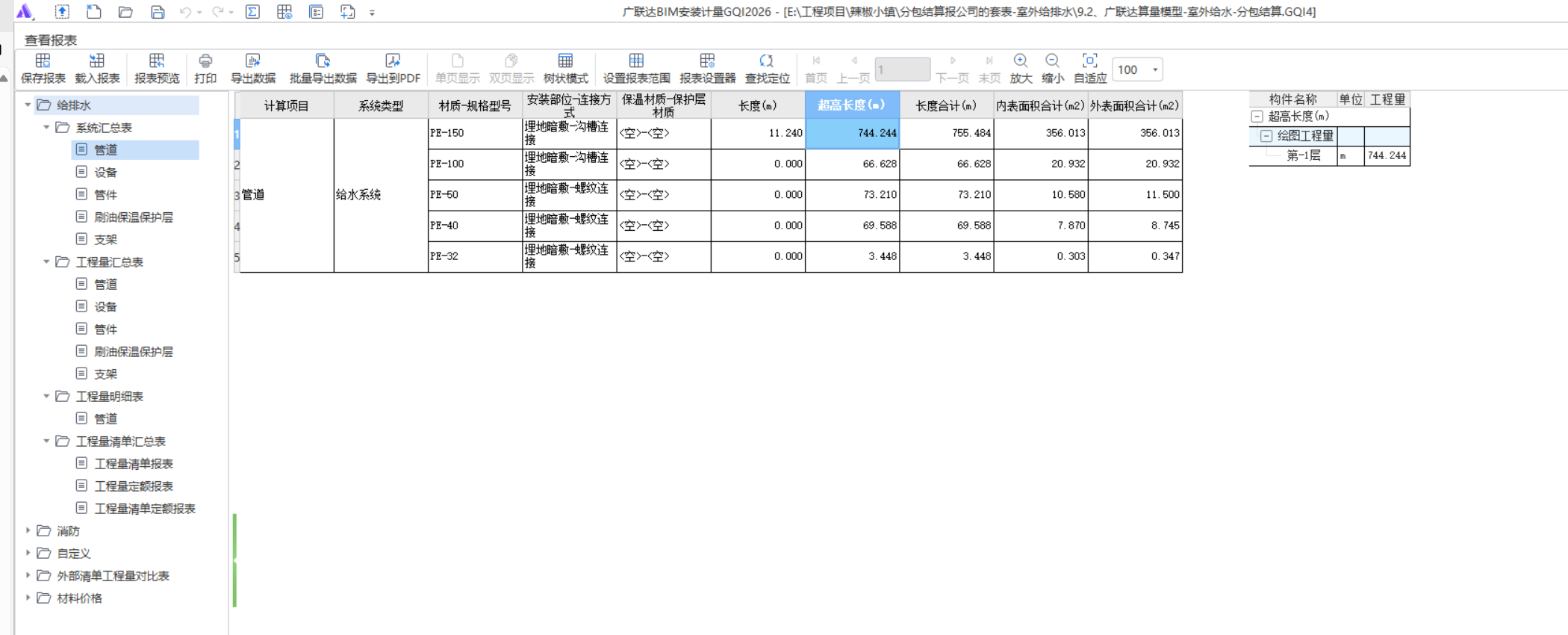Collapse 超高长度(m) node in right panel

(1257, 117)
